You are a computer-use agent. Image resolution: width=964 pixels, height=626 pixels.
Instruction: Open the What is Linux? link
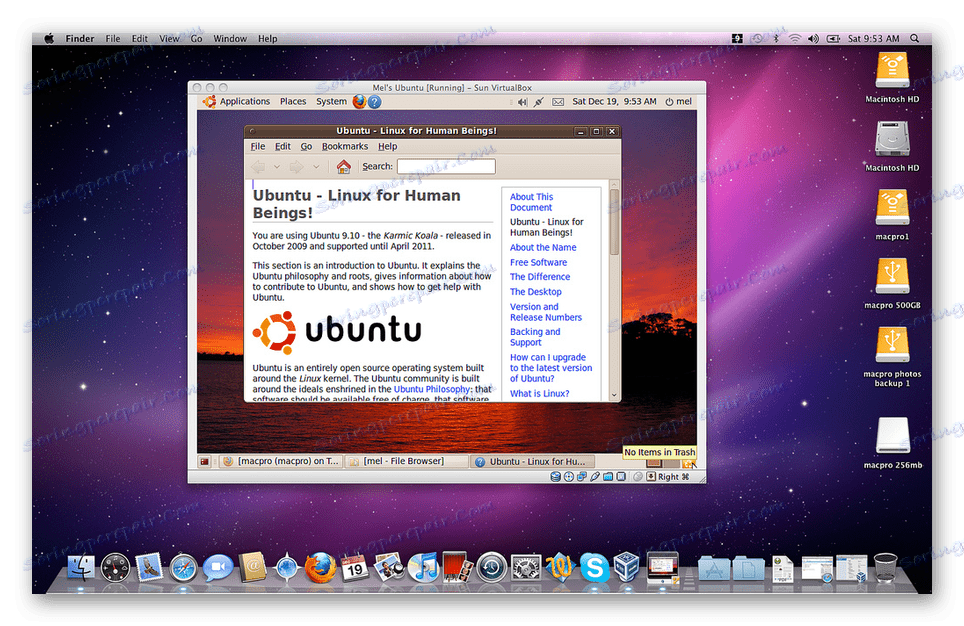pos(539,394)
